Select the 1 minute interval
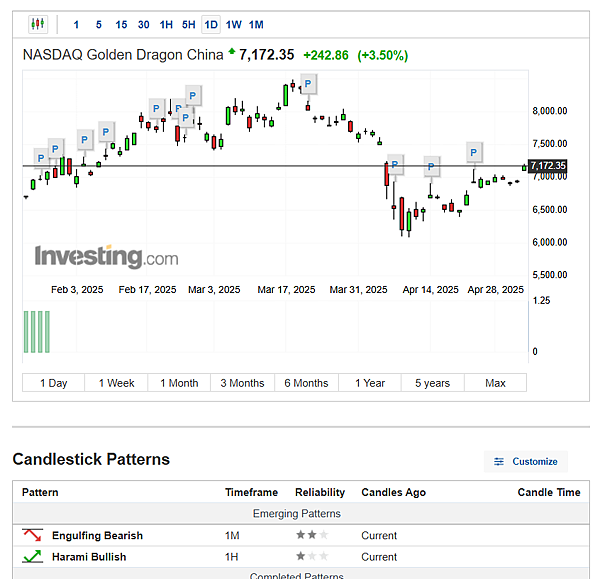This screenshot has width=600, height=579. pyautogui.click(x=76, y=25)
